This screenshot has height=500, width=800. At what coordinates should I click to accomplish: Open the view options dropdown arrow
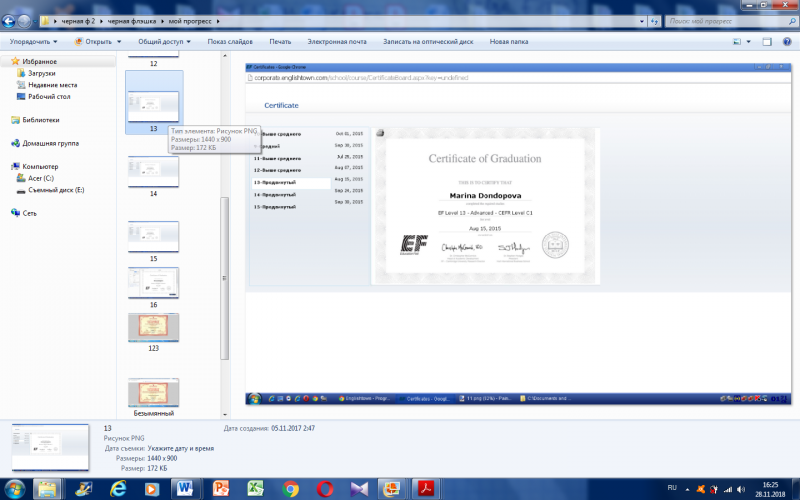[748, 42]
